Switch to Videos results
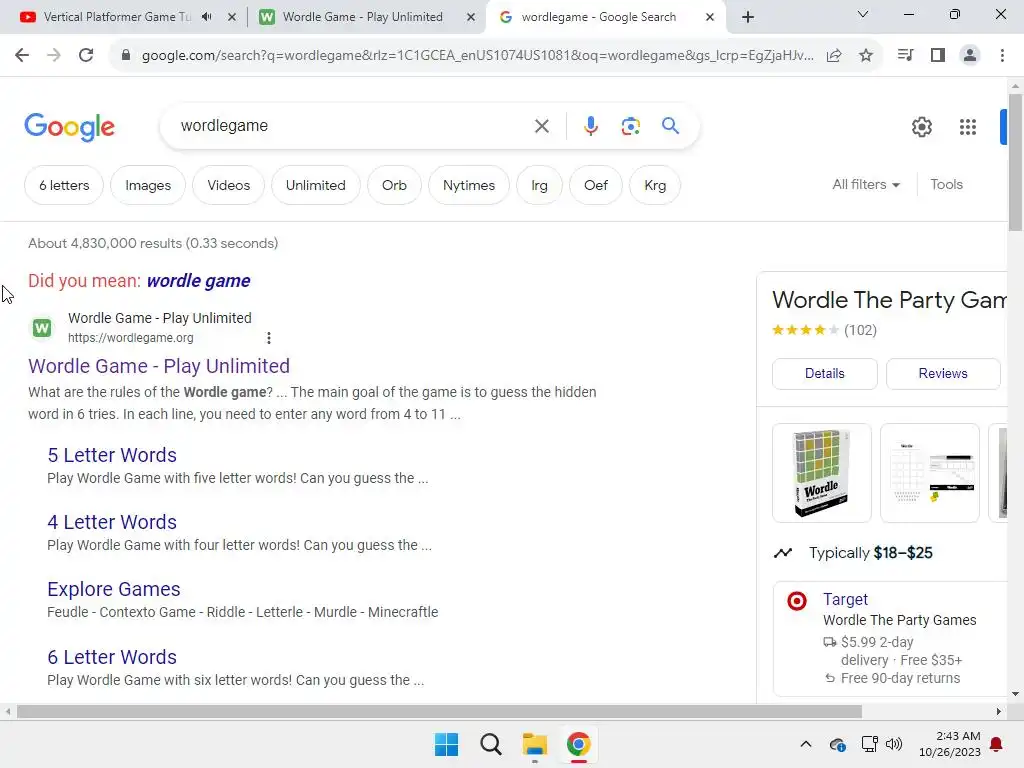This screenshot has height=768, width=1024. pos(229,185)
